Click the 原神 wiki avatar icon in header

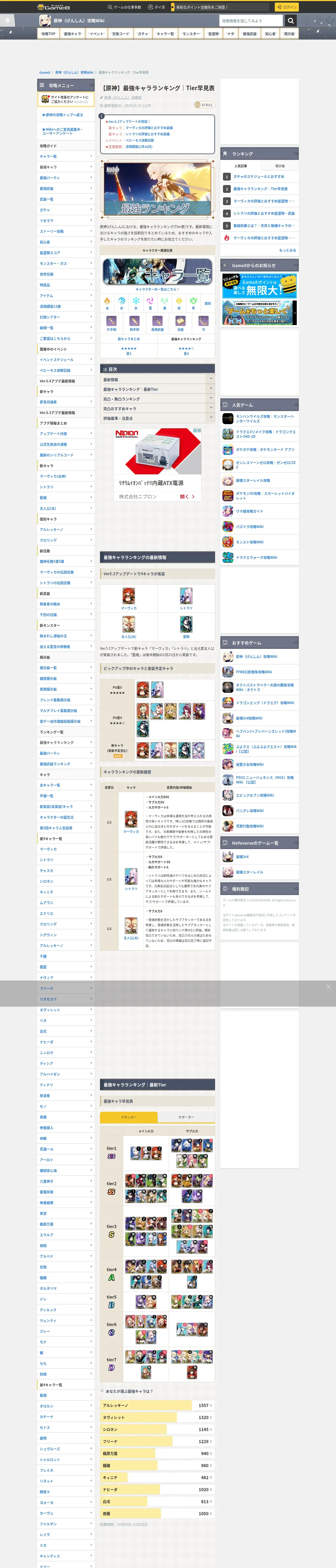(45, 21)
